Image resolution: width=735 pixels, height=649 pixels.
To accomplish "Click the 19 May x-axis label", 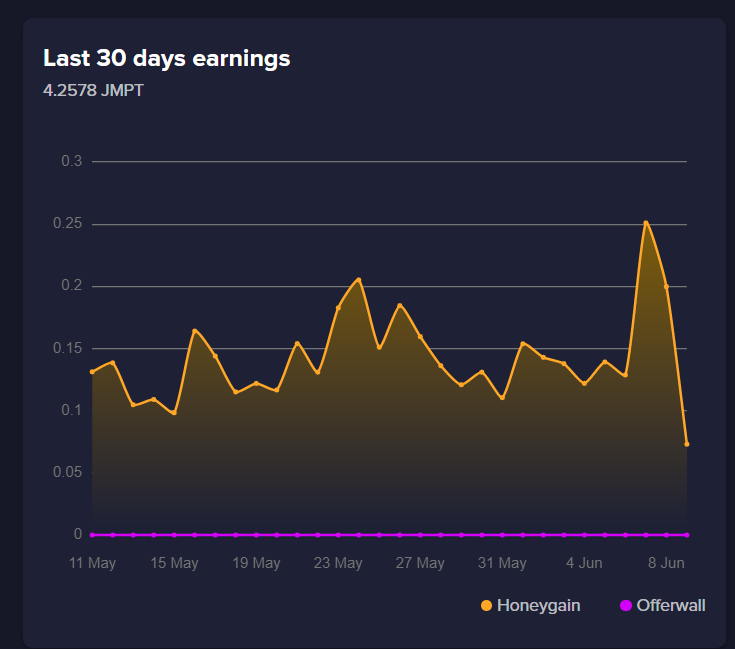I will 256,563.
